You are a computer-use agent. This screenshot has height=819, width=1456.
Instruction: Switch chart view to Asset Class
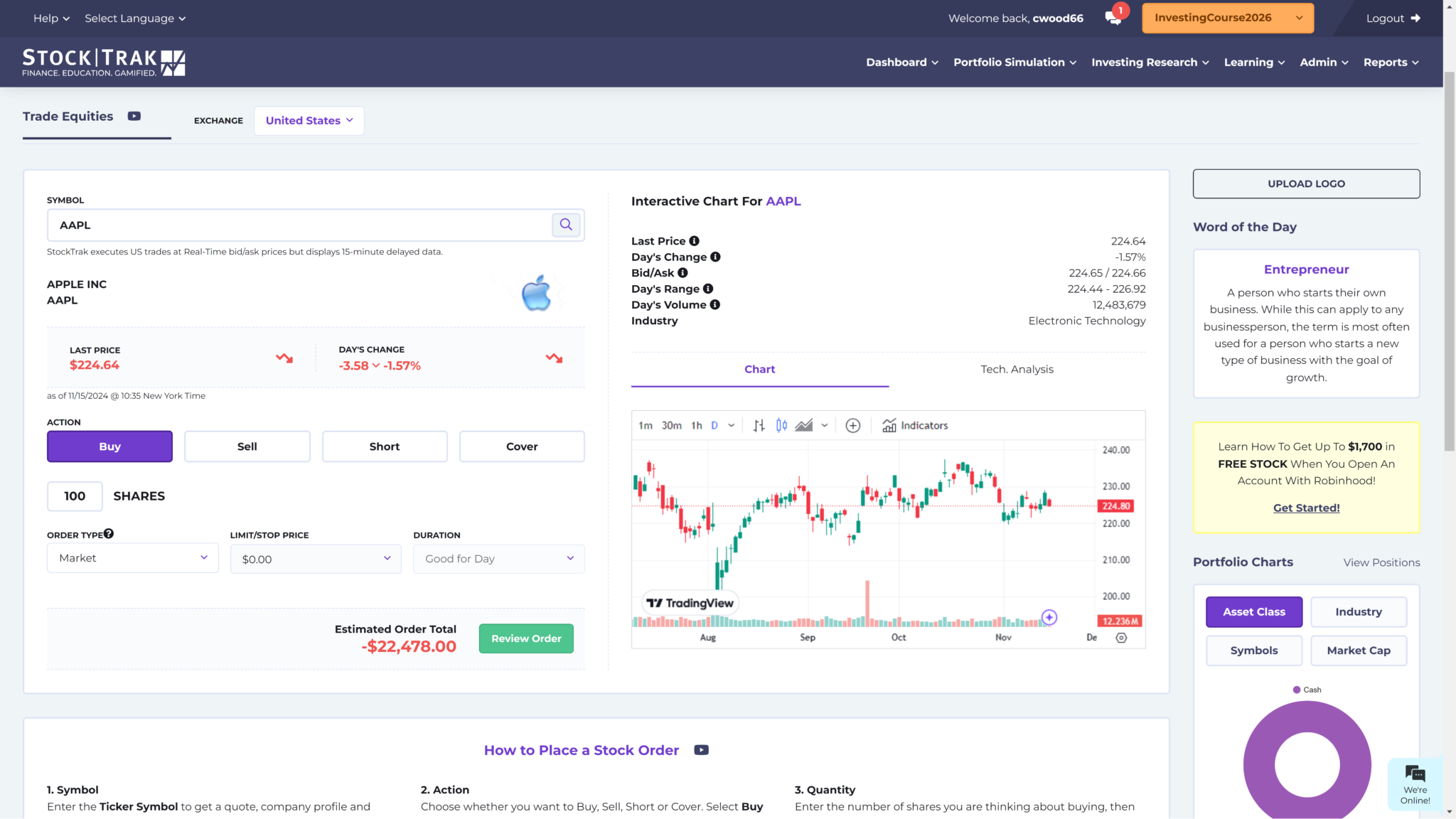1253,611
